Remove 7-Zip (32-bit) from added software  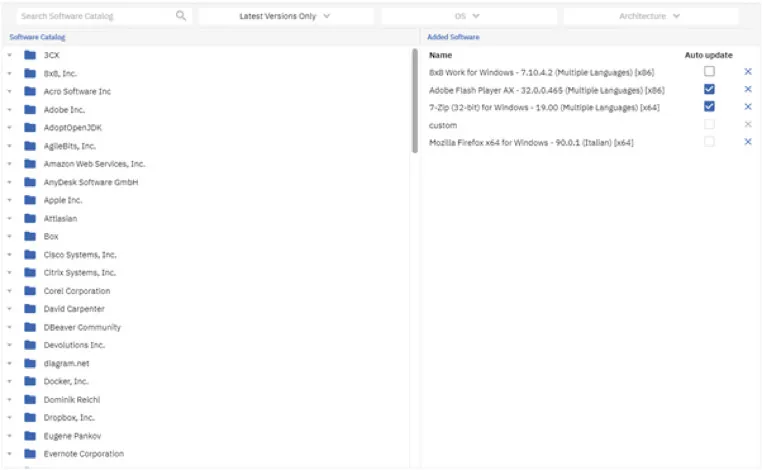coord(747,107)
